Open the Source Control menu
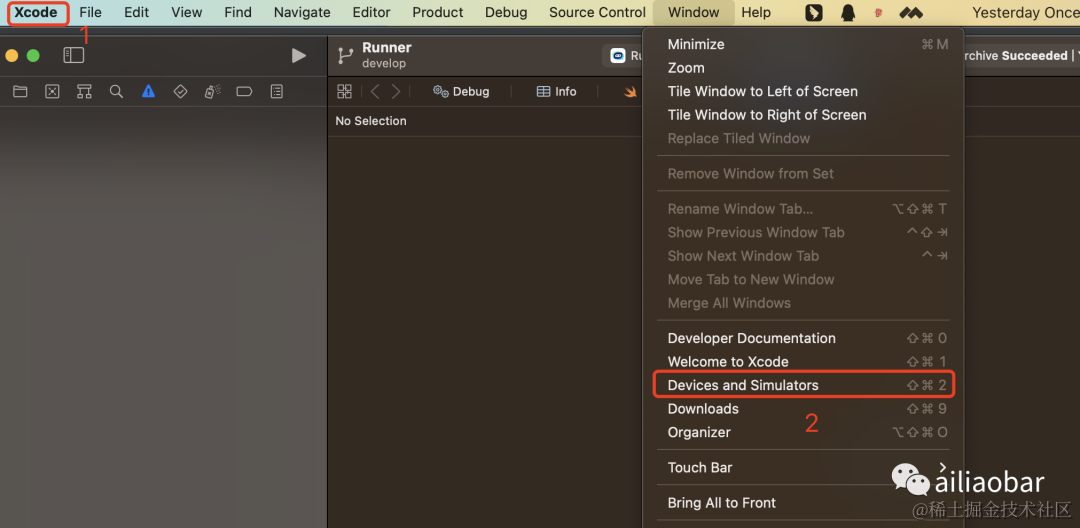The image size is (1080, 528). tap(597, 12)
